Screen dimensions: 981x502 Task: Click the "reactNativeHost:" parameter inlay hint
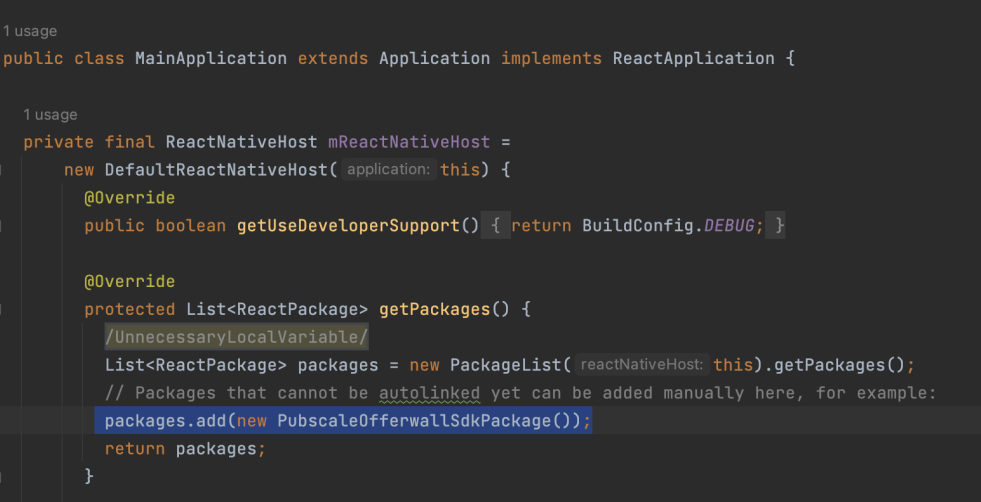[x=643, y=365]
